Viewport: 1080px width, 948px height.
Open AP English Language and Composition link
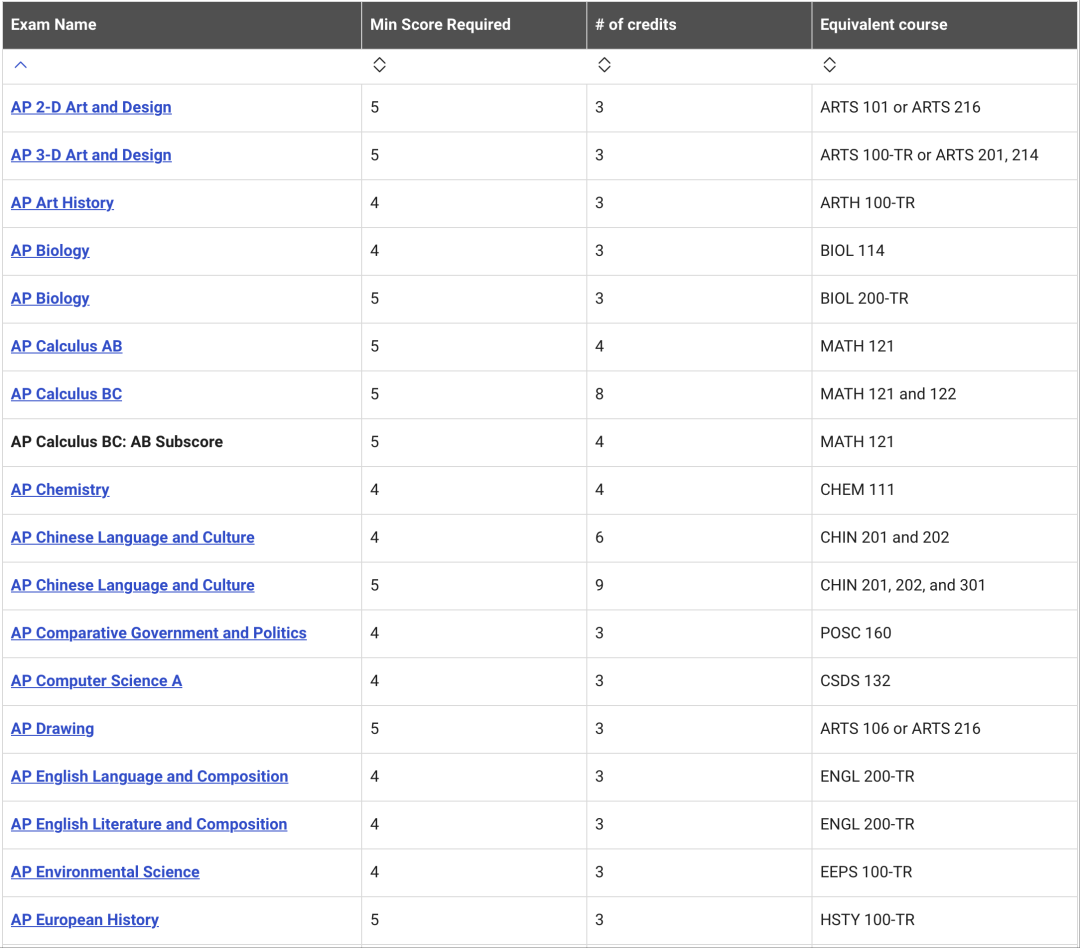[x=149, y=776]
